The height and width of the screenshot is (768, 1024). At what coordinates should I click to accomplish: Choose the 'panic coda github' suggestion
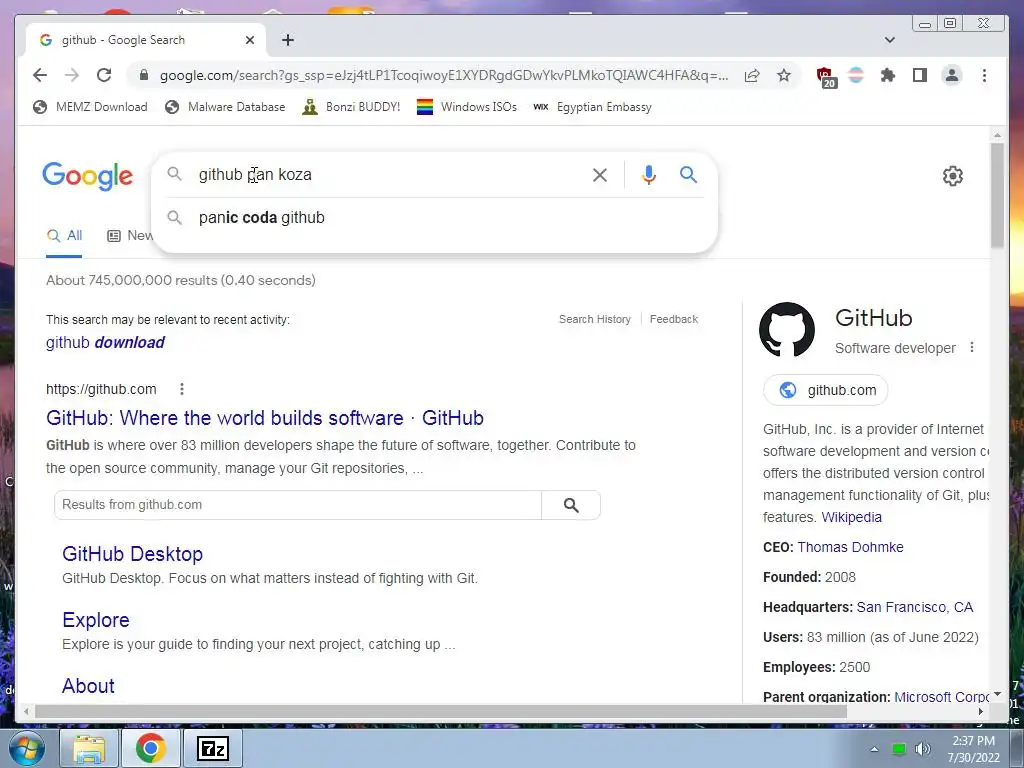[x=435, y=217]
